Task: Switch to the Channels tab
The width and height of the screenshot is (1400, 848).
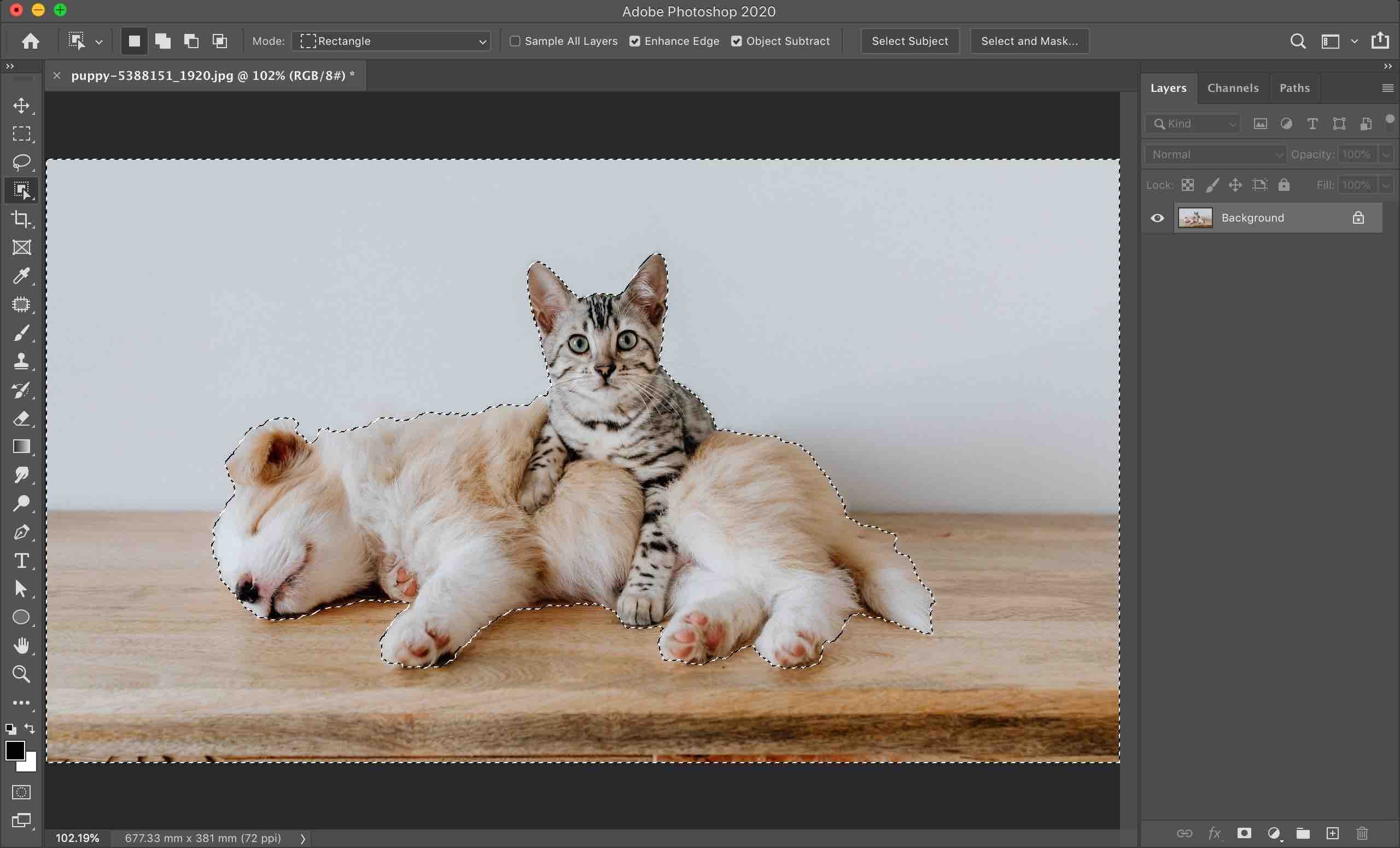Action: (x=1233, y=88)
